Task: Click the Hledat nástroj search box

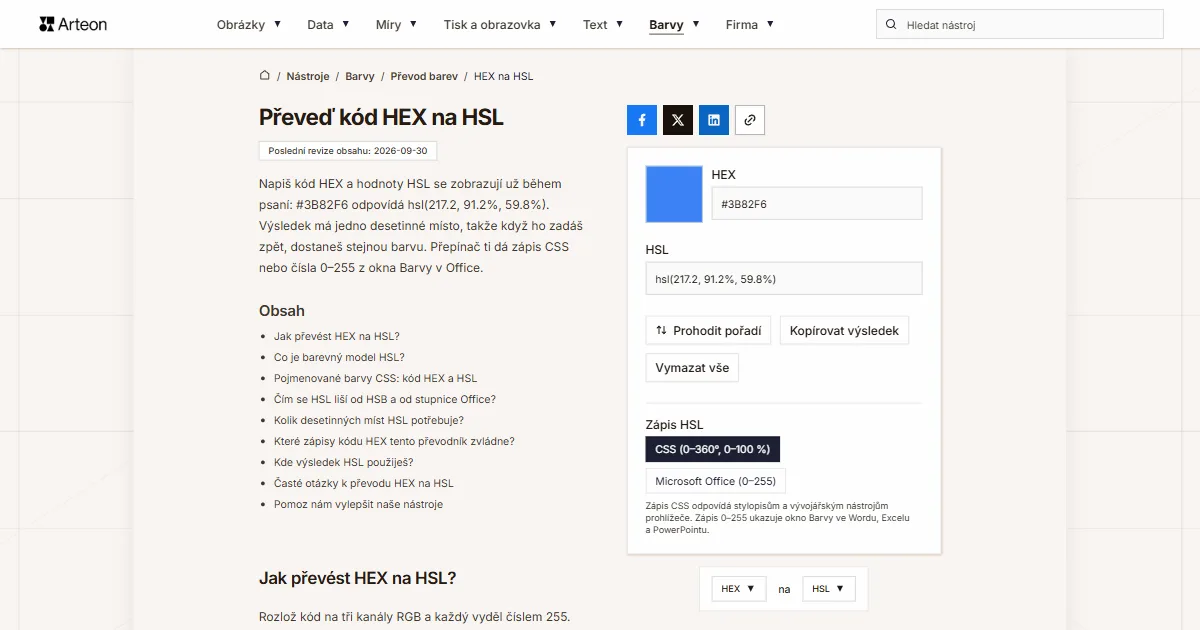Action: tap(1020, 24)
